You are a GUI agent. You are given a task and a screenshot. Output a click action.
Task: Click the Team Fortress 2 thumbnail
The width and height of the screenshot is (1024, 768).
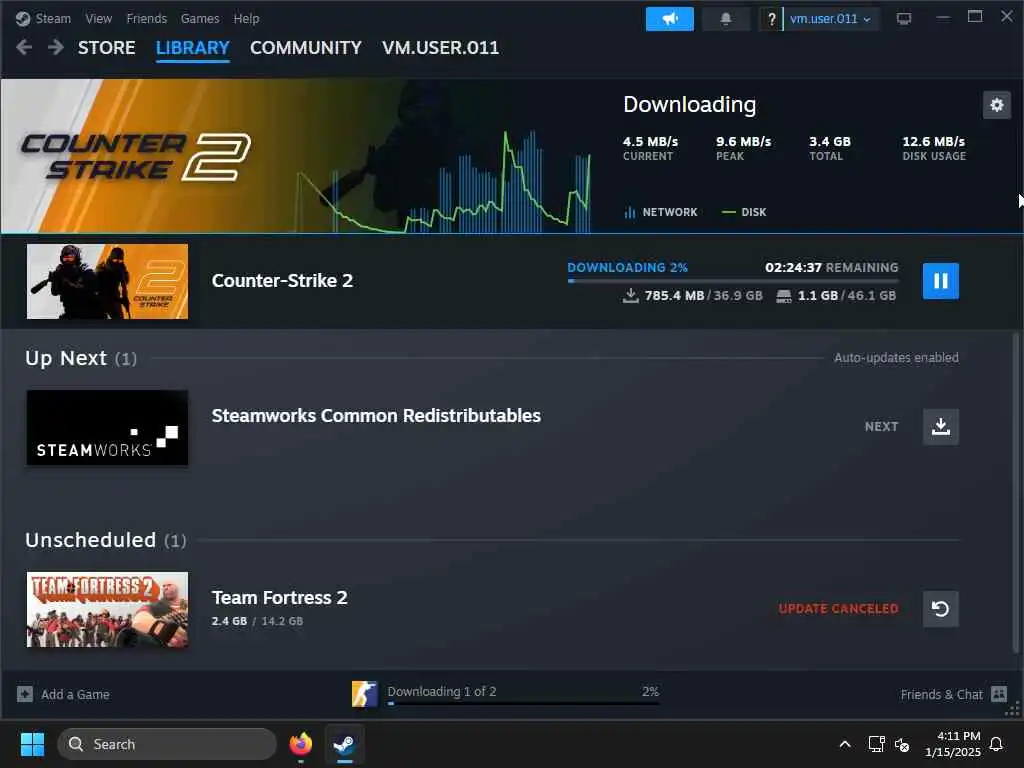107,609
